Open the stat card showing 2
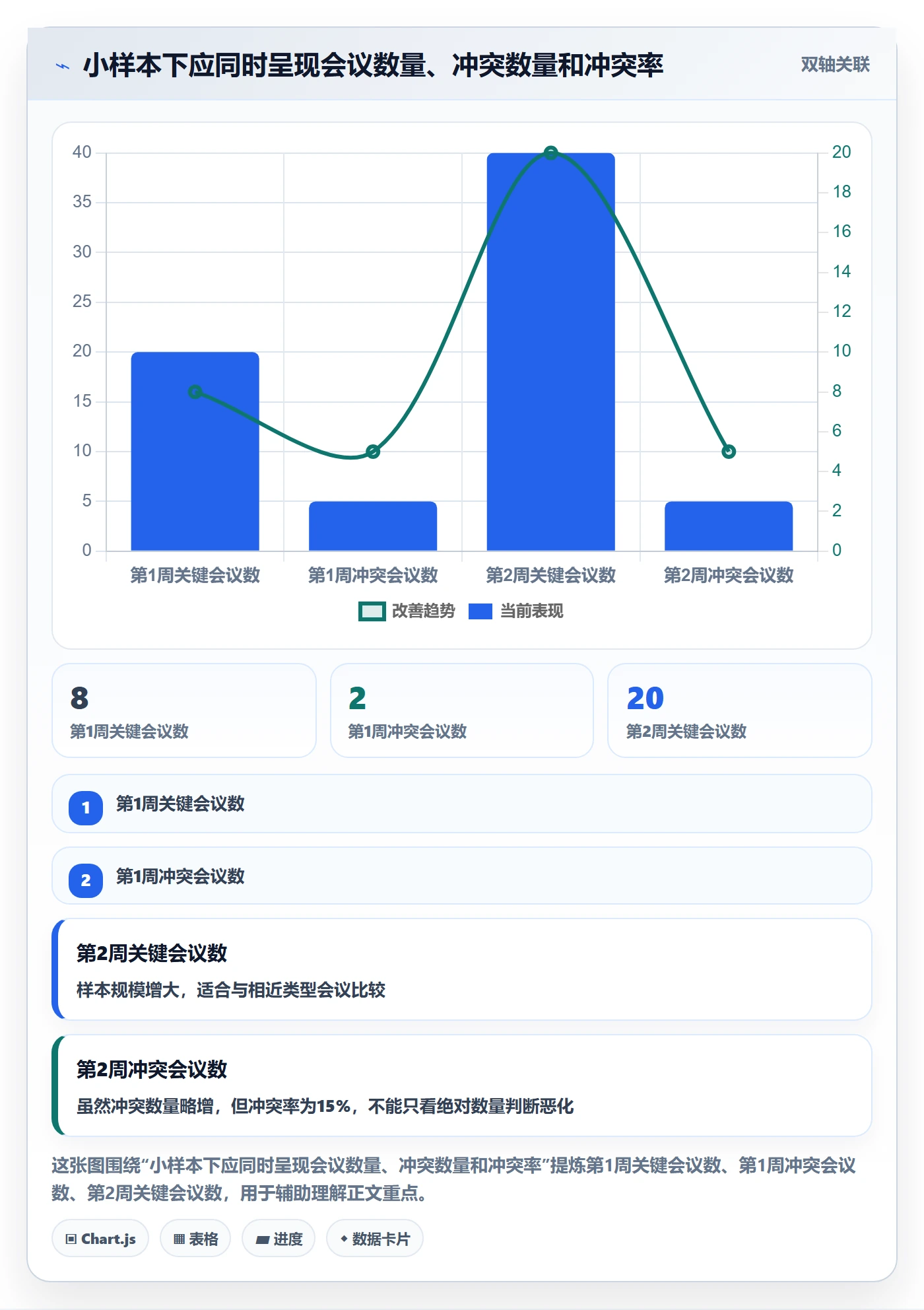This screenshot has width=924, height=1310. pos(462,710)
